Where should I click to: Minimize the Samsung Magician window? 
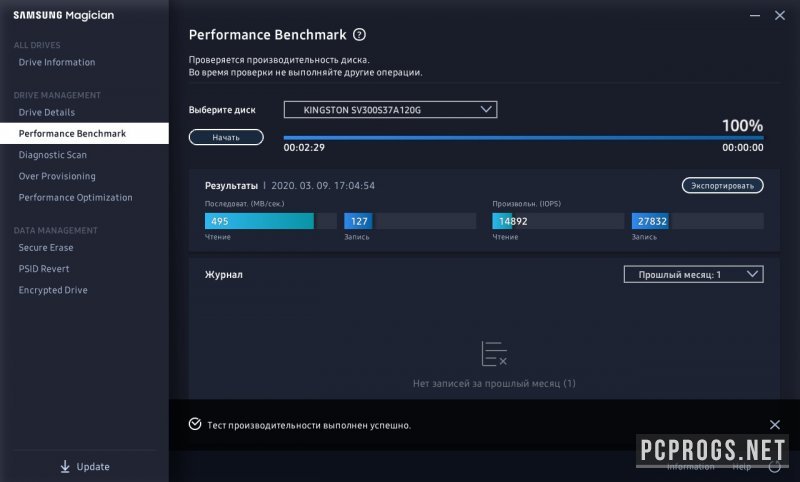751,16
